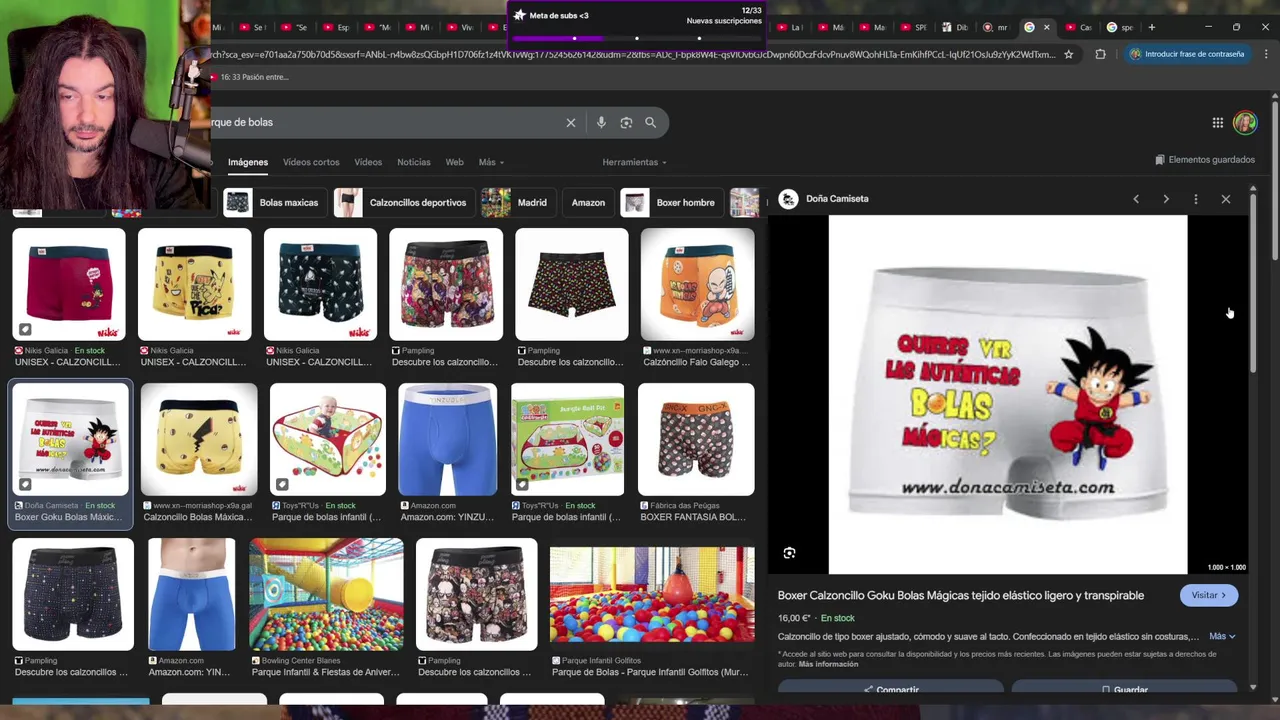Go to previous image in preview panel

tap(1136, 199)
